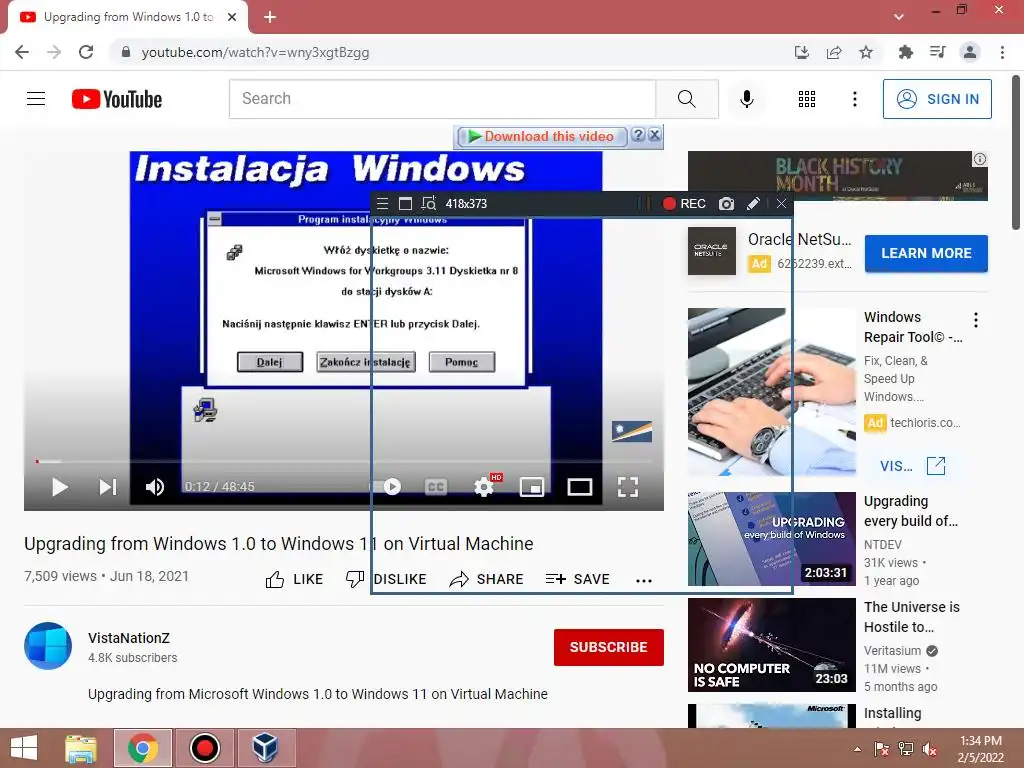Bookmark this tab star

tap(866, 52)
